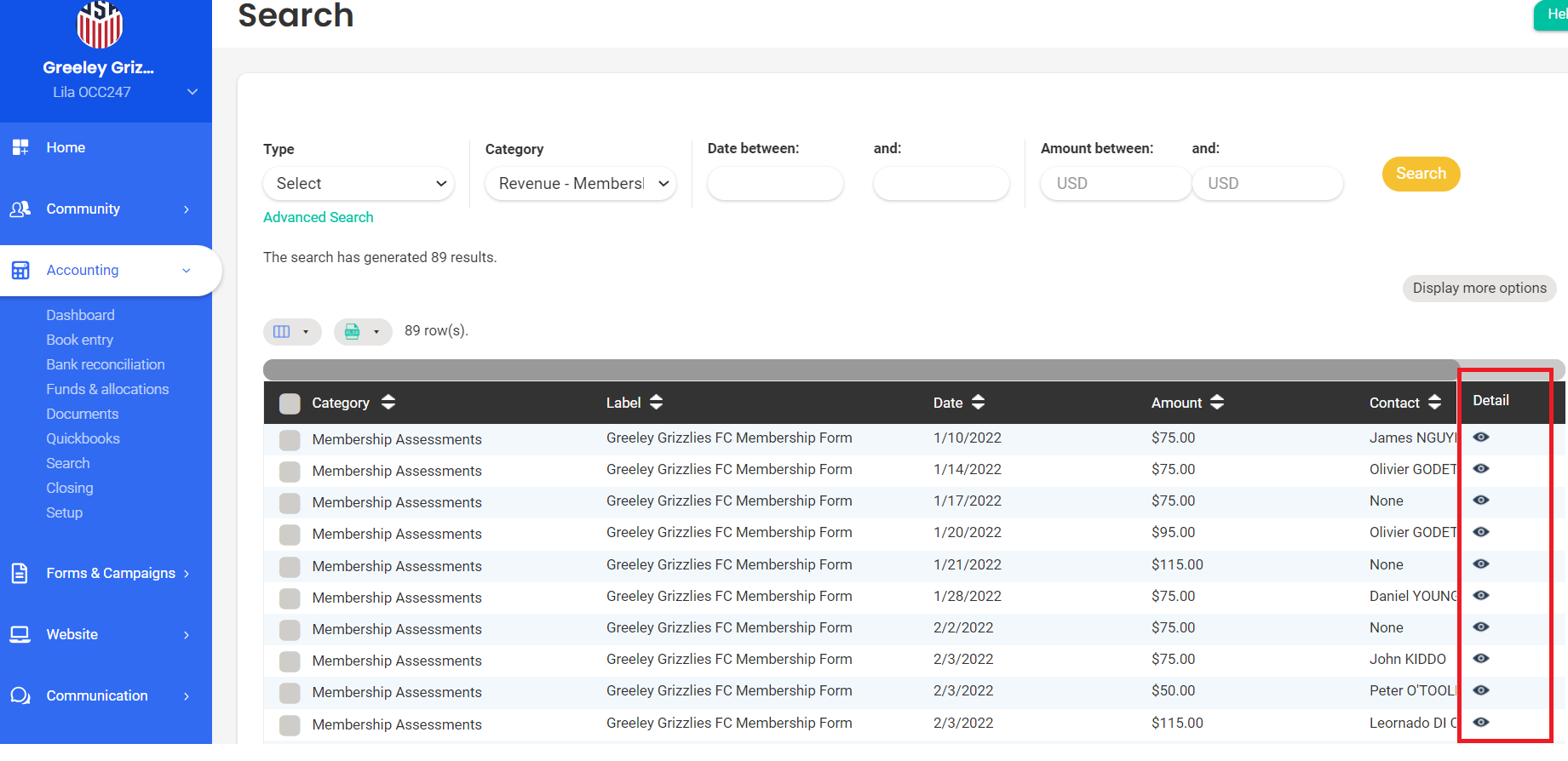Sort table by Date column arrows
1568x761 pixels.
[978, 403]
